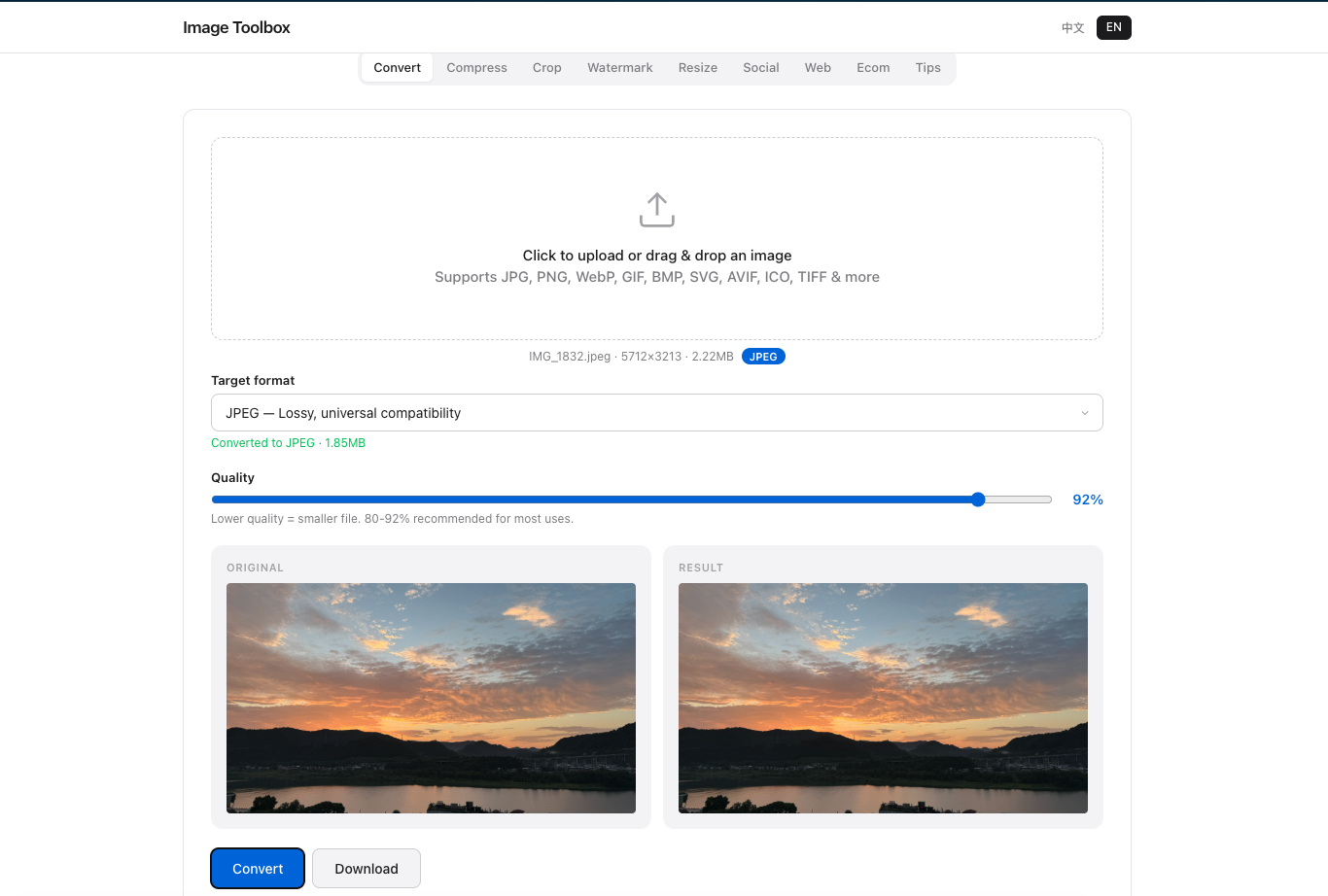Open the Crop tab
Screen dimensions: 1328x896
pyautogui.click(x=547, y=68)
